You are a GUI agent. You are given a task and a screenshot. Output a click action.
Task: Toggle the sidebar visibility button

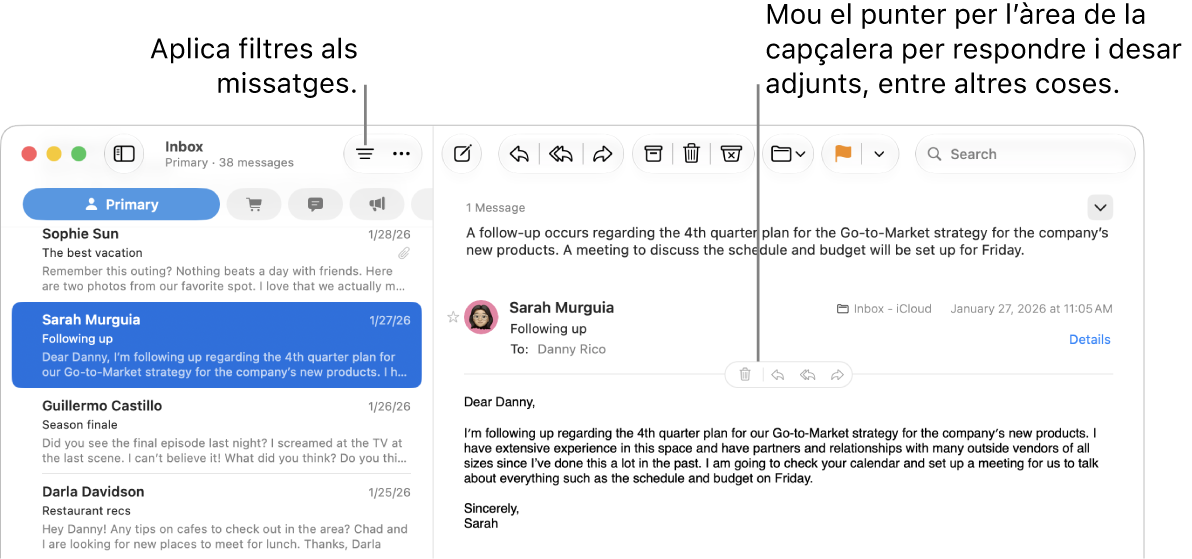[x=124, y=154]
